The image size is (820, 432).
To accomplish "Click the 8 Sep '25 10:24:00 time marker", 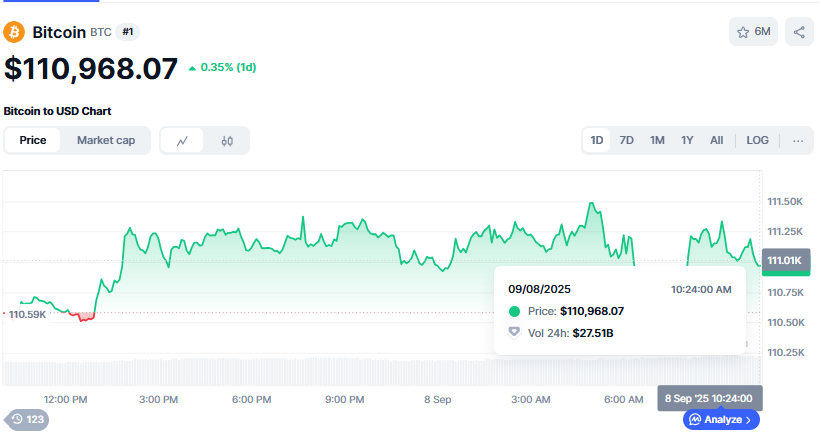I will [x=710, y=399].
